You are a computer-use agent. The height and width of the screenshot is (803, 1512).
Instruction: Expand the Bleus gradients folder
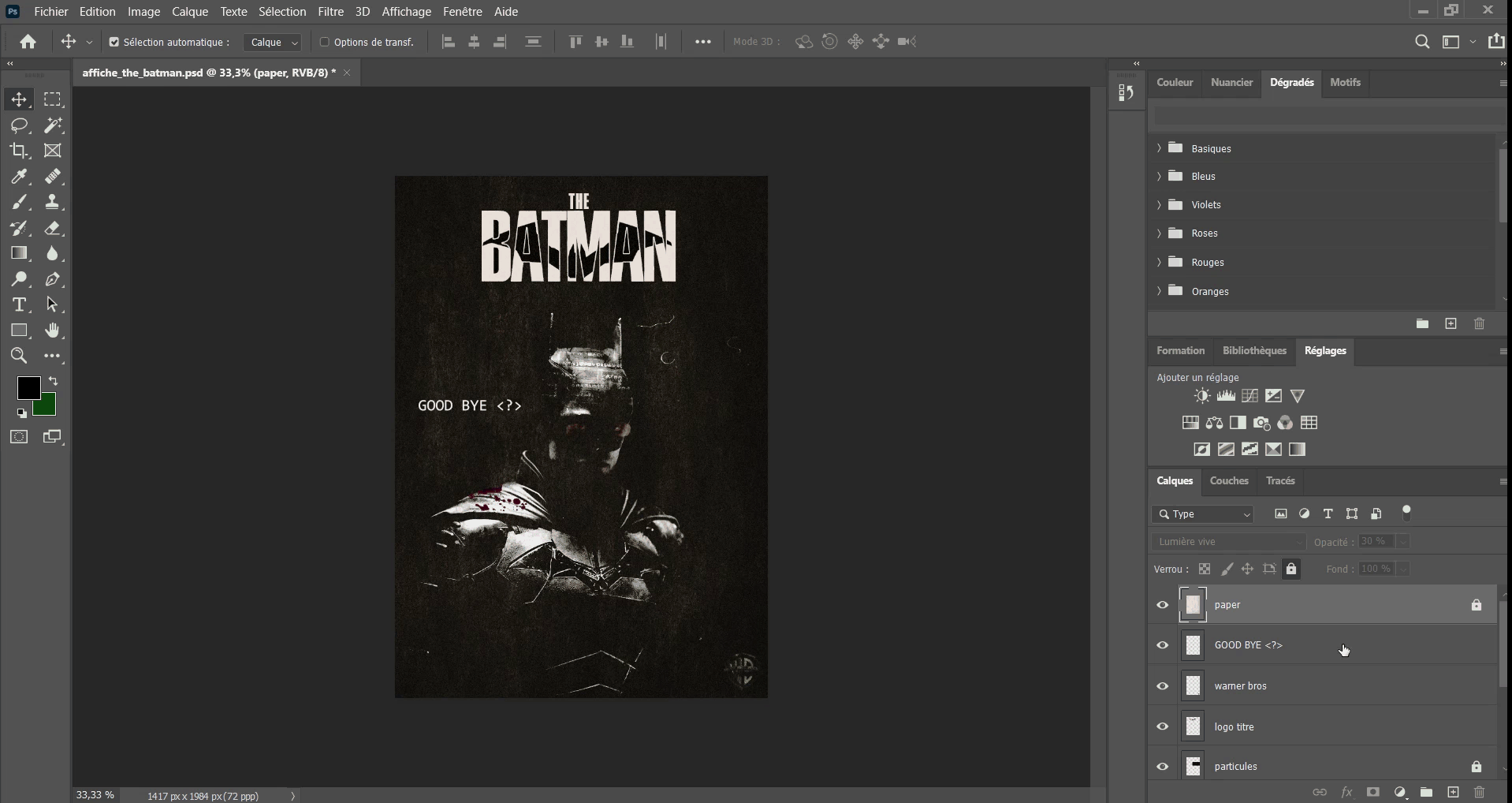tap(1158, 176)
